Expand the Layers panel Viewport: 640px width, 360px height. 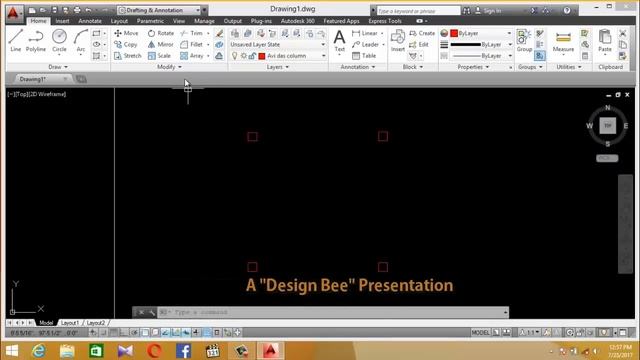click(x=278, y=67)
